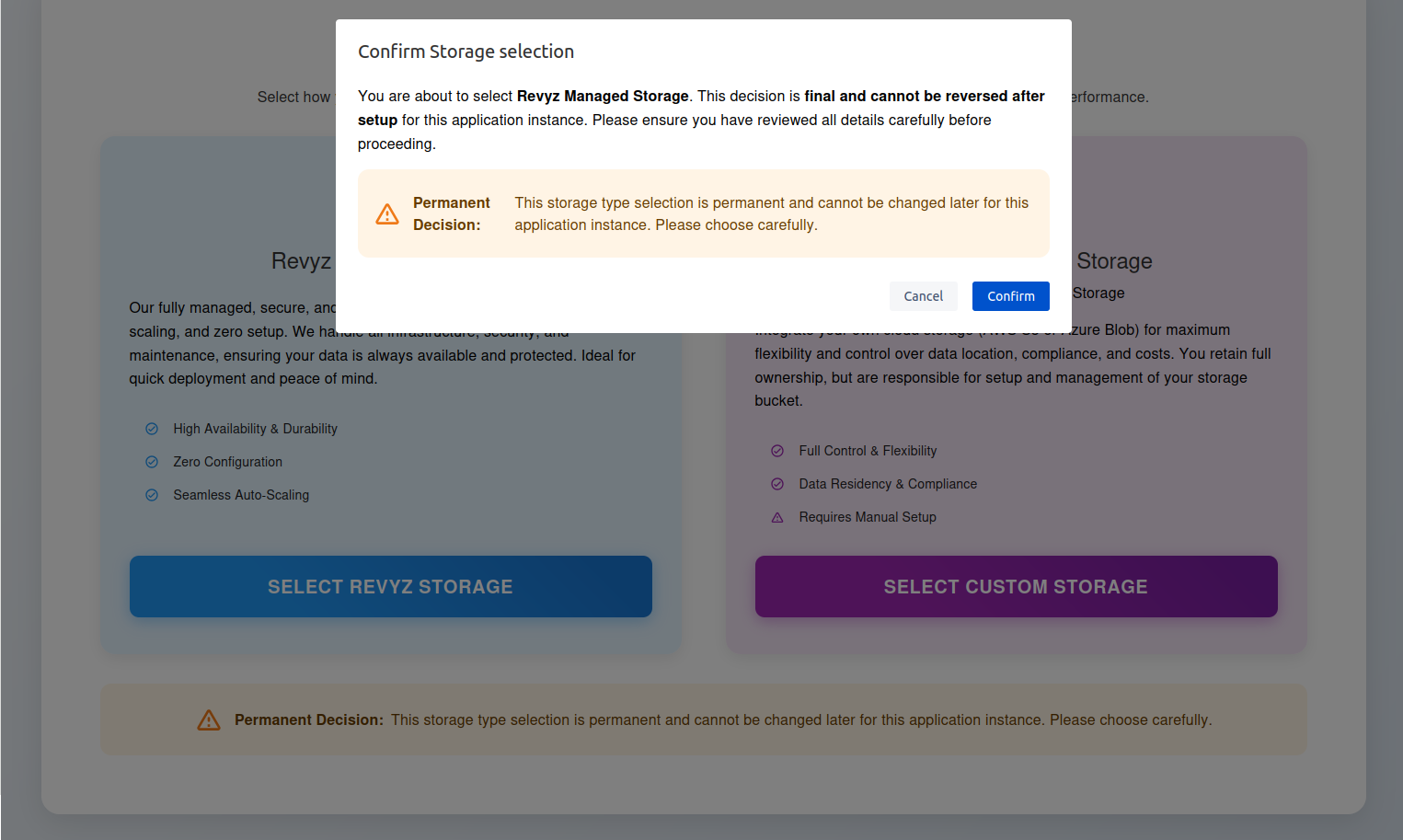Click triangle icon beside Requires Manual Setup

[x=777, y=517]
